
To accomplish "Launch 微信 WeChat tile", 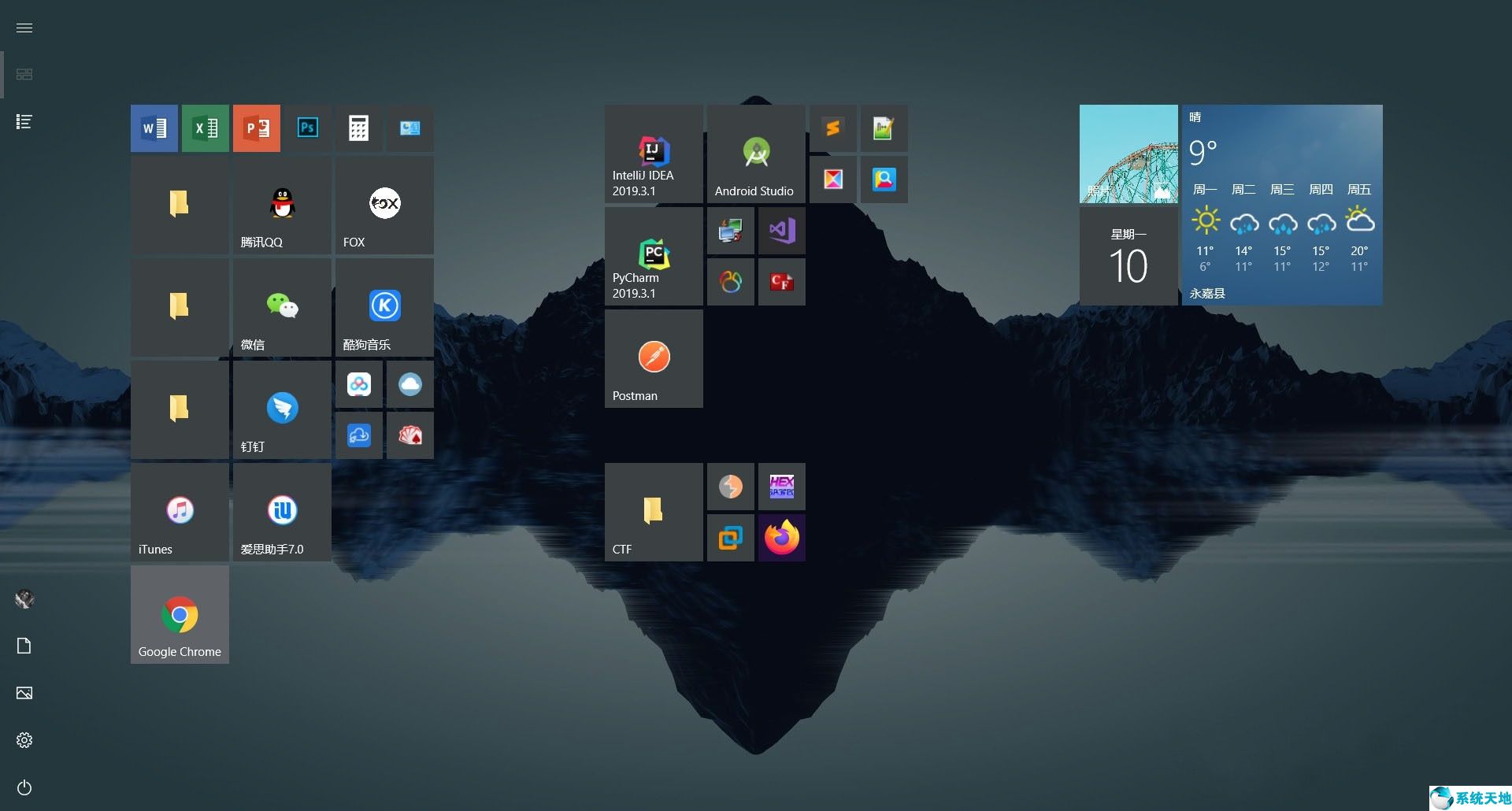I will pos(282,307).
